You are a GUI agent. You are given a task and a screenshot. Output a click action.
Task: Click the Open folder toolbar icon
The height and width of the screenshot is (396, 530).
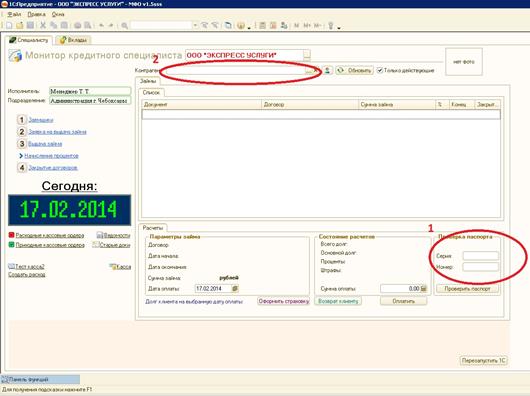click(20, 25)
